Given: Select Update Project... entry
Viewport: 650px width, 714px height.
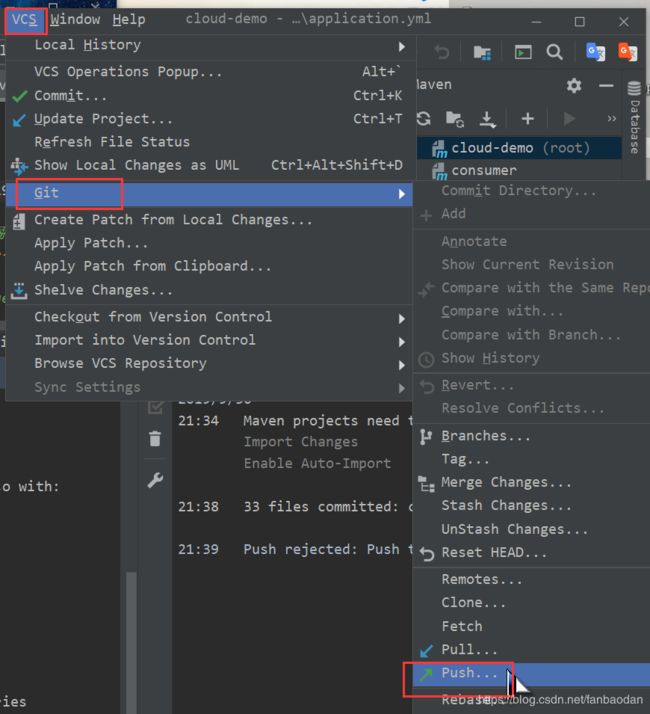Looking at the screenshot, I should pyautogui.click(x=209, y=119).
